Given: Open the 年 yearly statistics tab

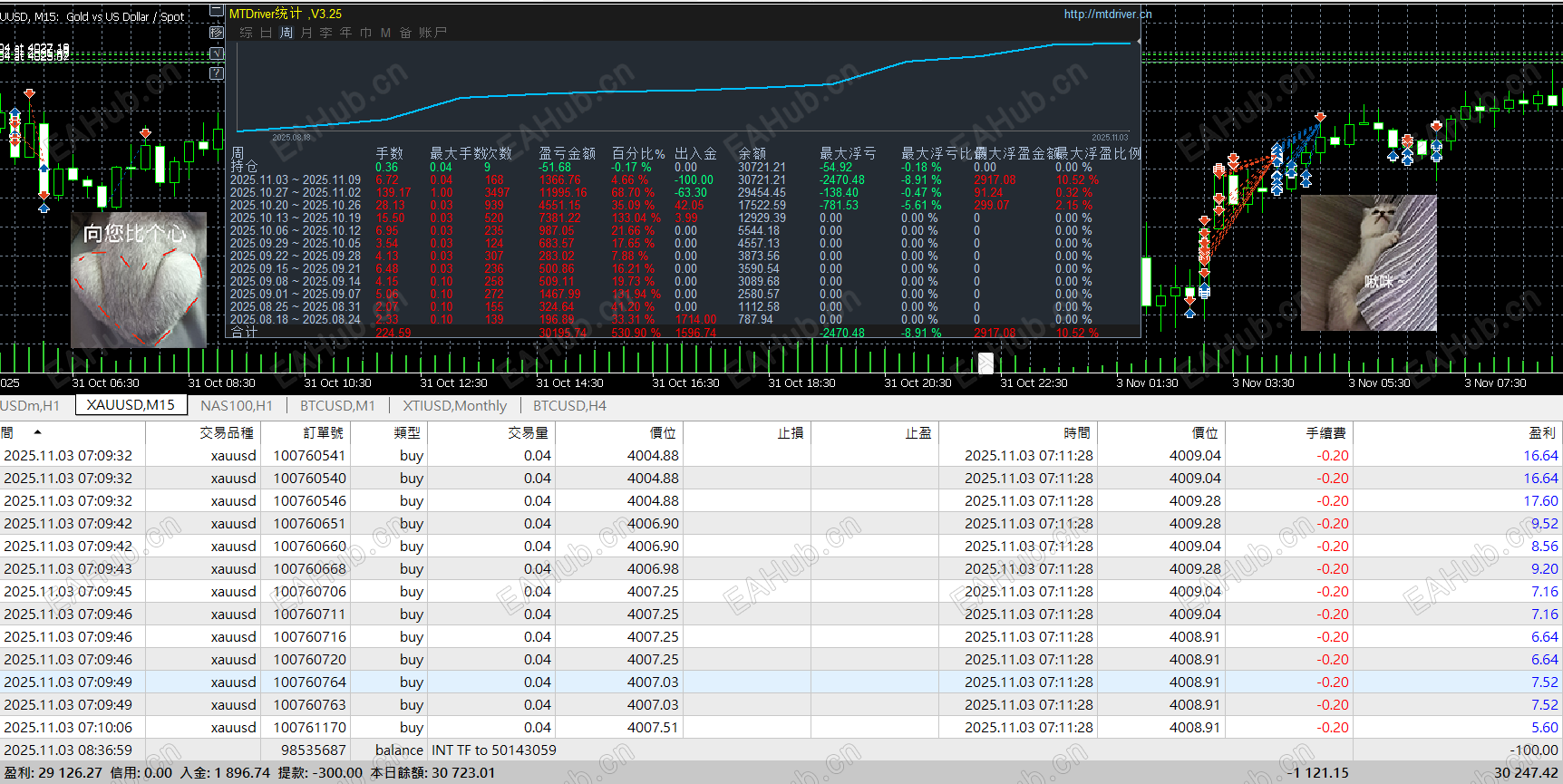Looking at the screenshot, I should pyautogui.click(x=345, y=33).
